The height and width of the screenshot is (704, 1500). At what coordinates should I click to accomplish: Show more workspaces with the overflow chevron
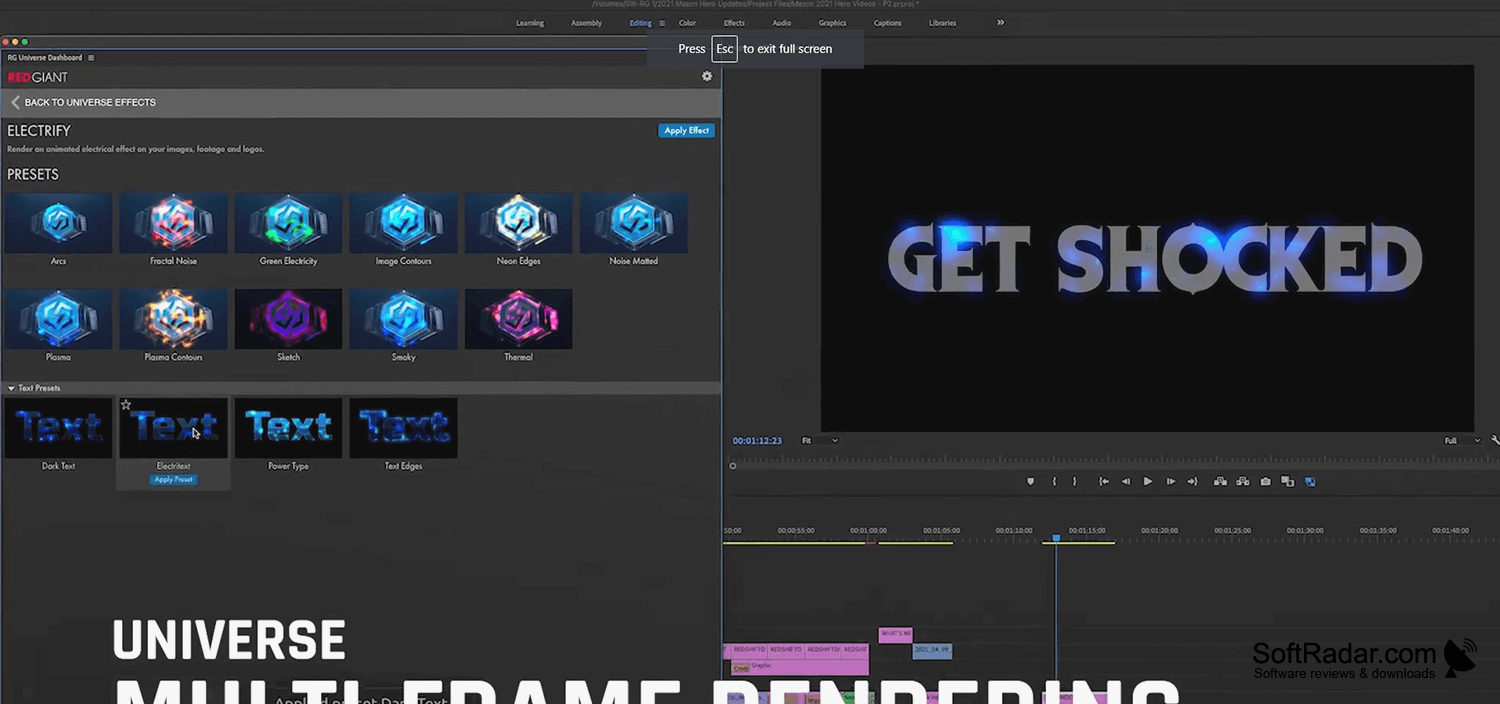[x=1000, y=22]
